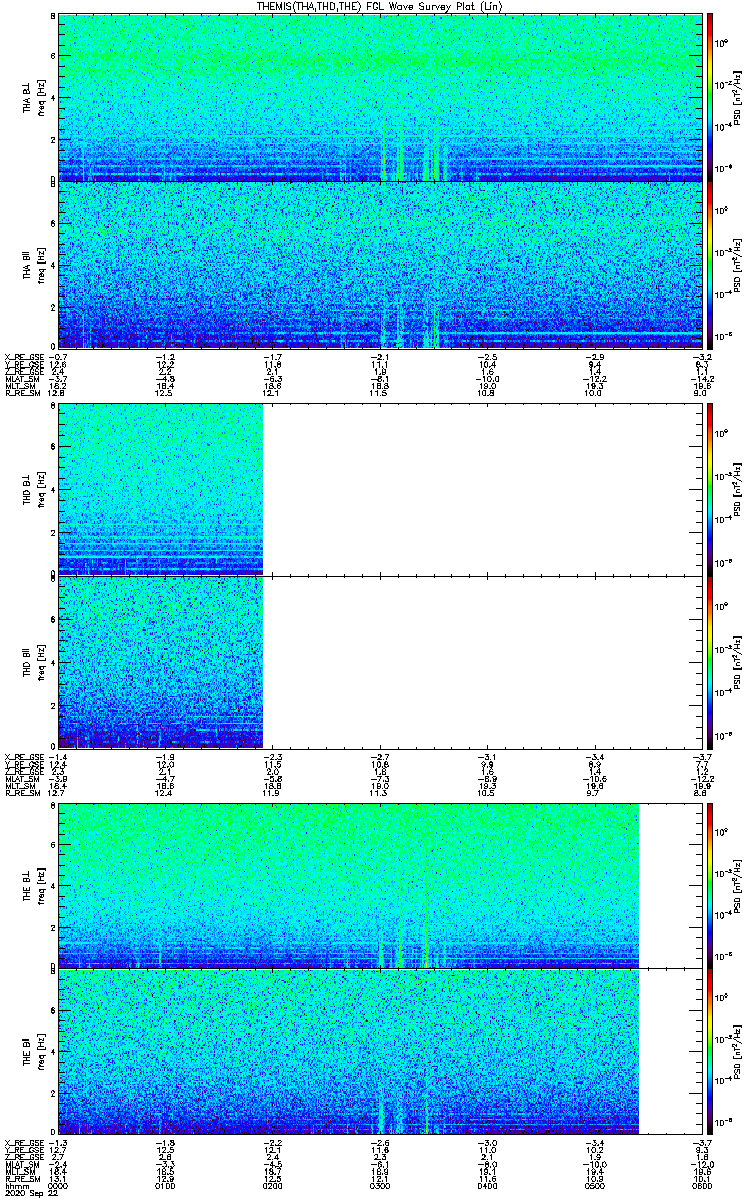Click the THD B-parallel spectrogram data region

(x=160, y=661)
